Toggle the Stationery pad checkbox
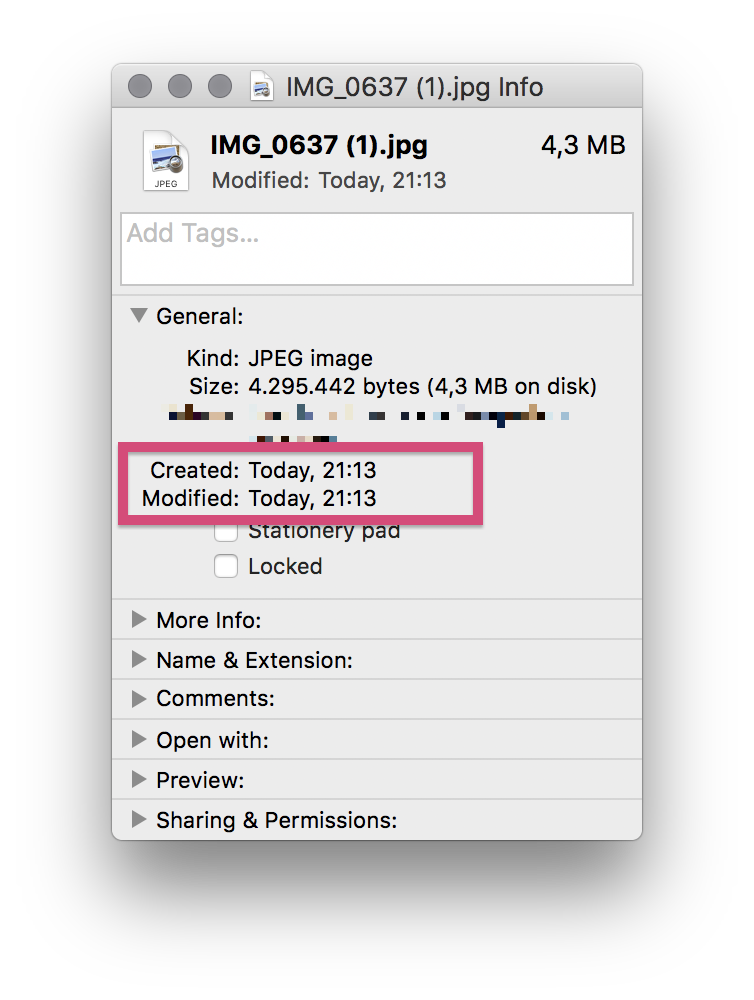Image resolution: width=754 pixels, height=1000 pixels. (x=226, y=532)
